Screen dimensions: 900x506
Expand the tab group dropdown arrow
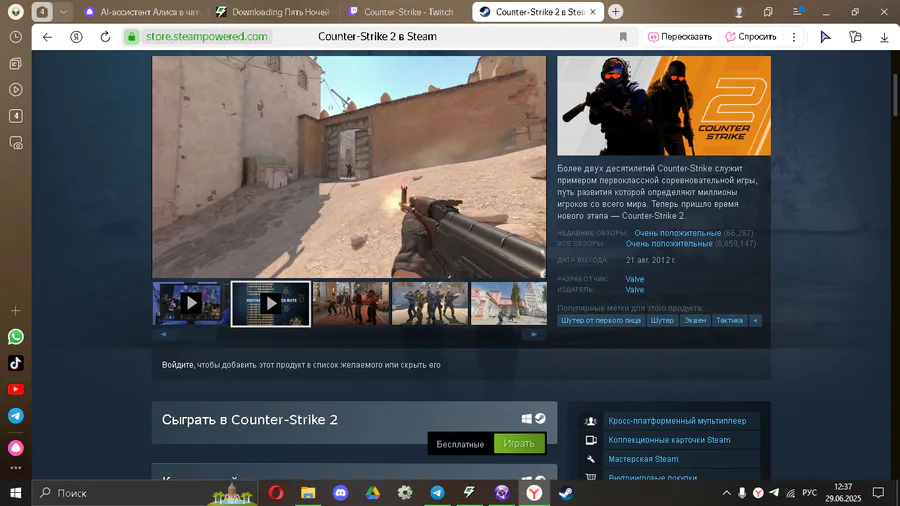coord(63,11)
